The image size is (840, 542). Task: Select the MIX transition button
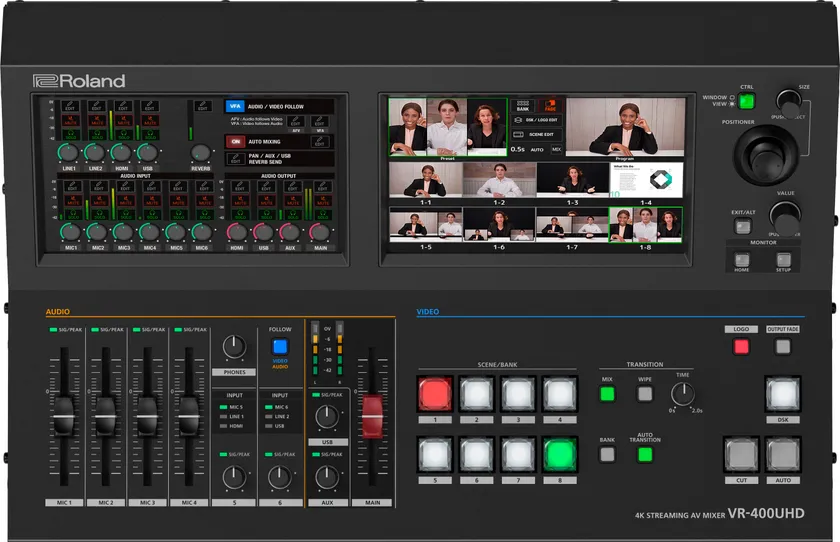click(x=607, y=393)
